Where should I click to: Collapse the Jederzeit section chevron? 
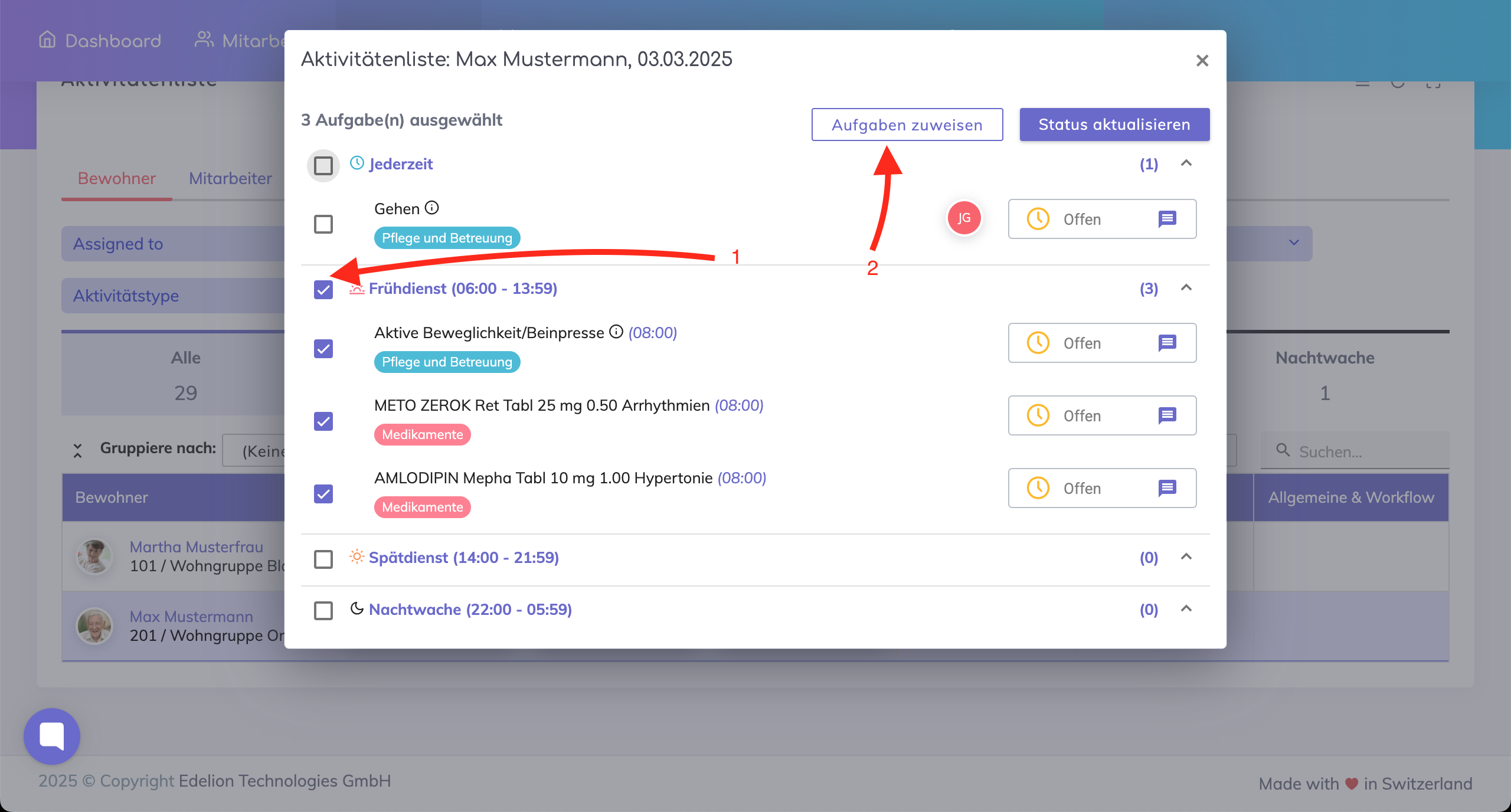coord(1186,163)
